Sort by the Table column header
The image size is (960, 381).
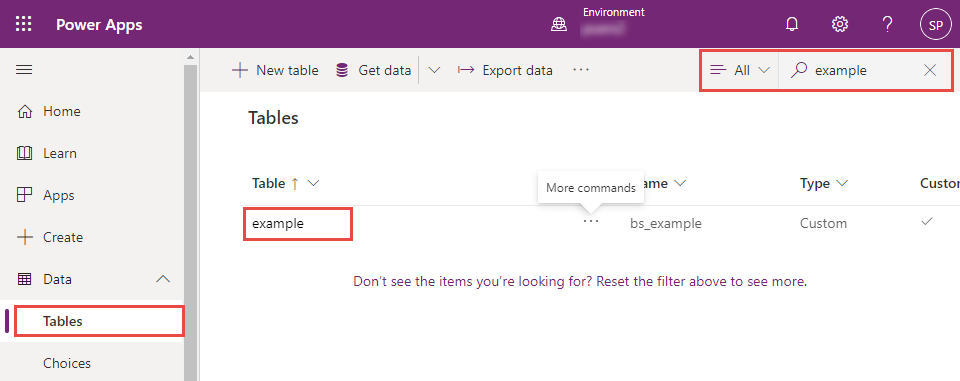268,183
